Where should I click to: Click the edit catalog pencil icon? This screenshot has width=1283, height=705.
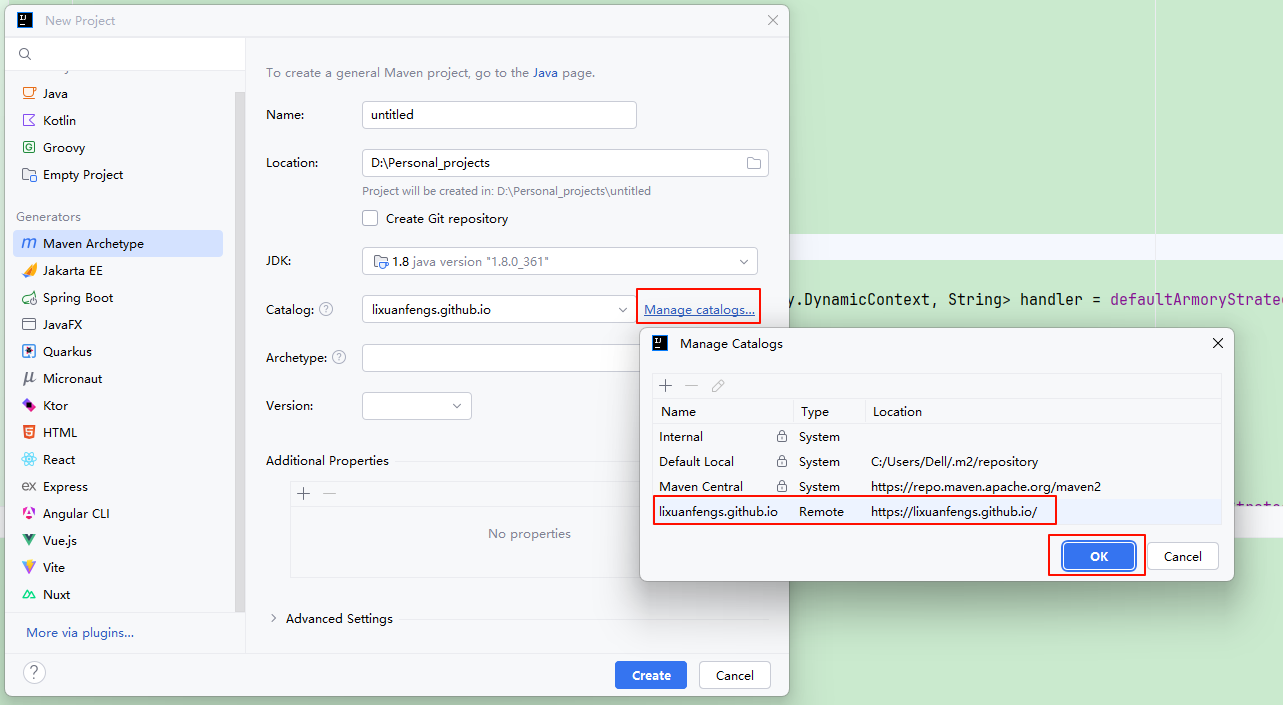(718, 386)
